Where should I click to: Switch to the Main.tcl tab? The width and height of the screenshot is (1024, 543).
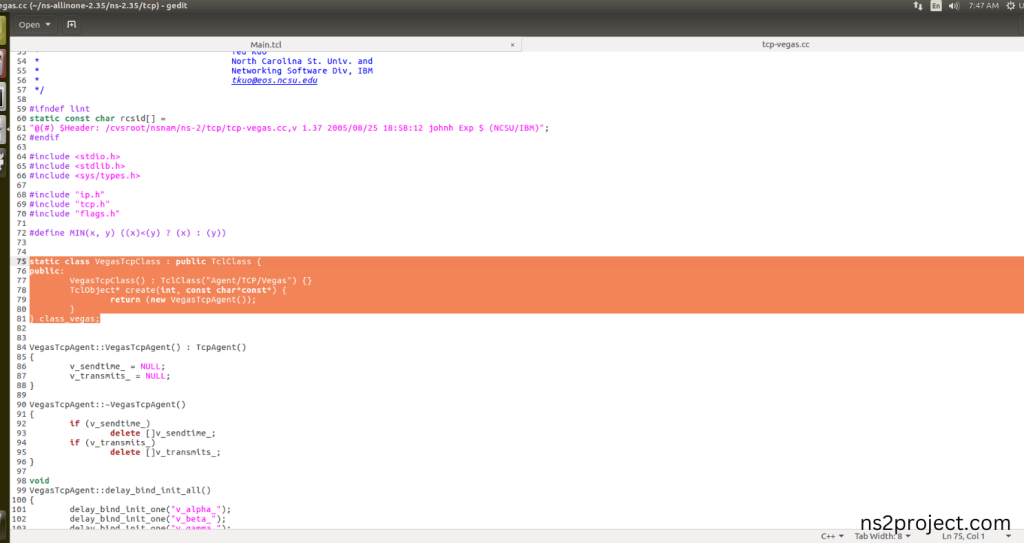click(266, 44)
